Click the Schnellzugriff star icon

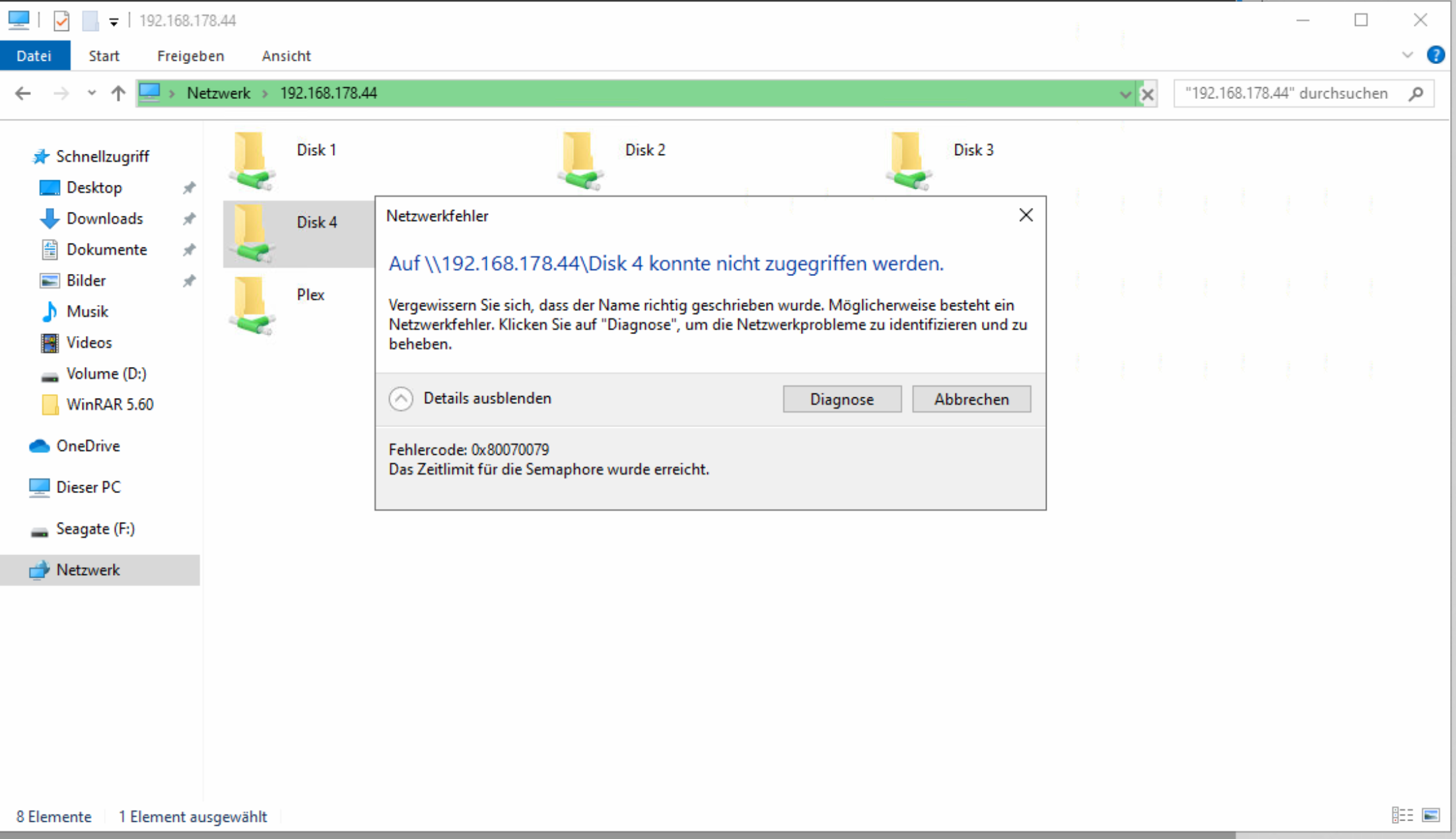pyautogui.click(x=41, y=156)
